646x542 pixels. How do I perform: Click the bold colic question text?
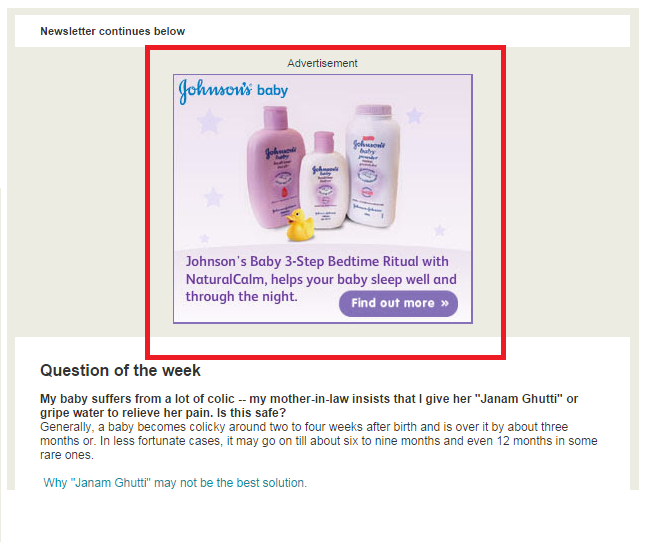click(309, 405)
